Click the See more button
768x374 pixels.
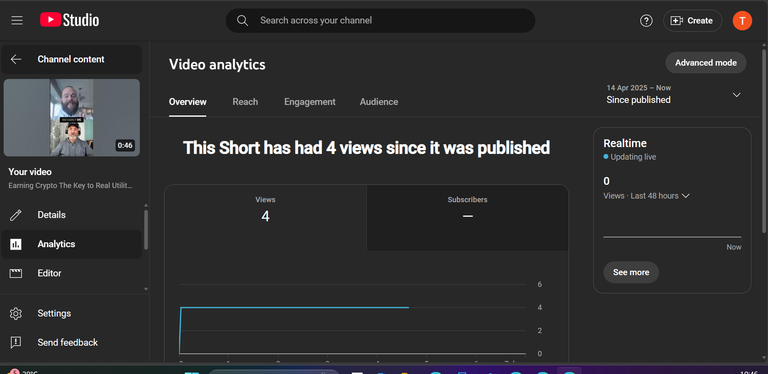pyautogui.click(x=631, y=272)
